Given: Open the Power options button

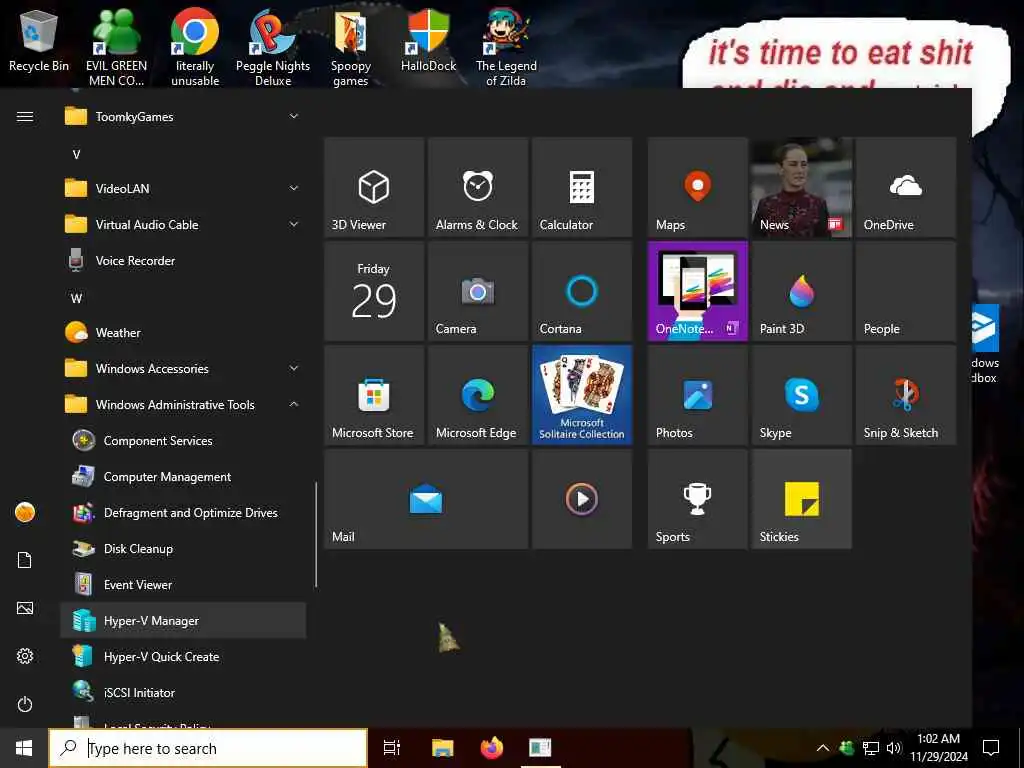Looking at the screenshot, I should tap(25, 704).
